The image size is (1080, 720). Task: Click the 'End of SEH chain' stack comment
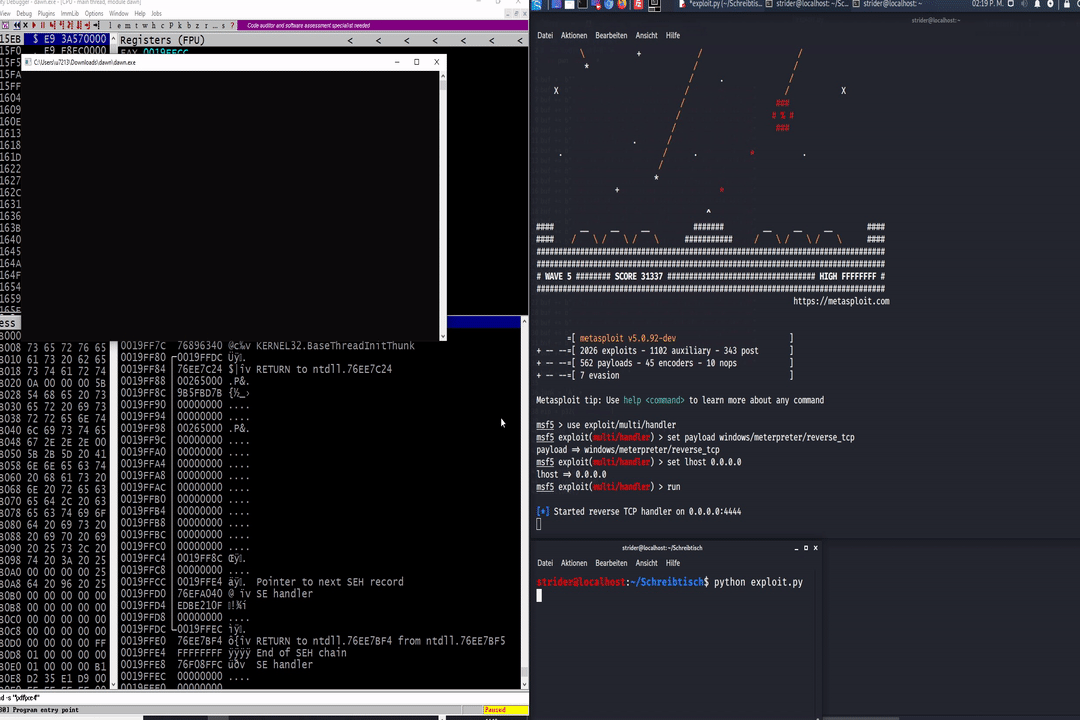point(301,653)
